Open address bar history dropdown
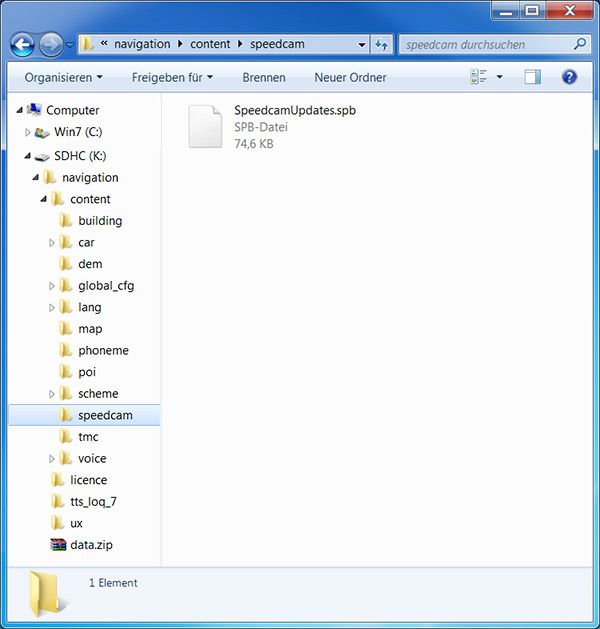Screen dimensions: 600x629 [361, 45]
